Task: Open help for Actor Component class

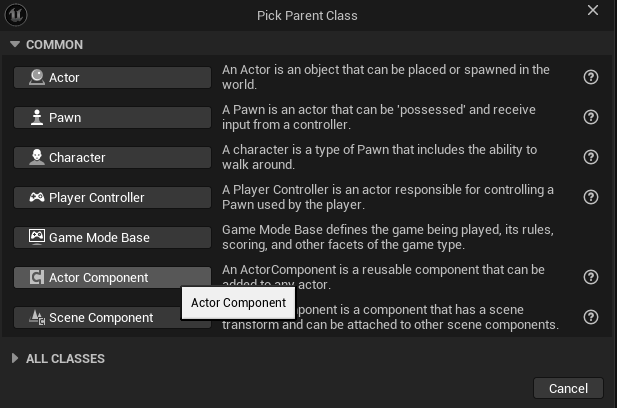Action: tap(590, 277)
